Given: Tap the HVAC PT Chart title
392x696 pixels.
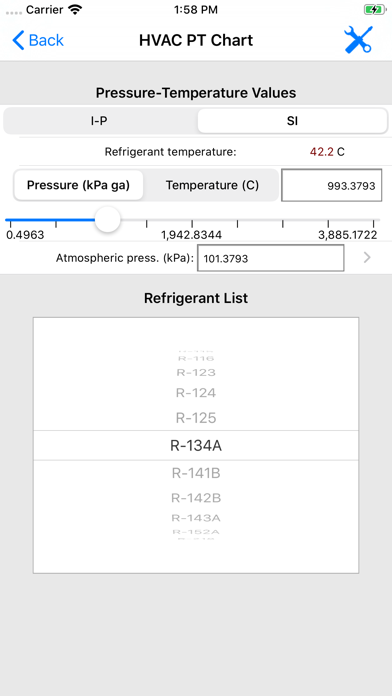Looking at the screenshot, I should [x=196, y=40].
